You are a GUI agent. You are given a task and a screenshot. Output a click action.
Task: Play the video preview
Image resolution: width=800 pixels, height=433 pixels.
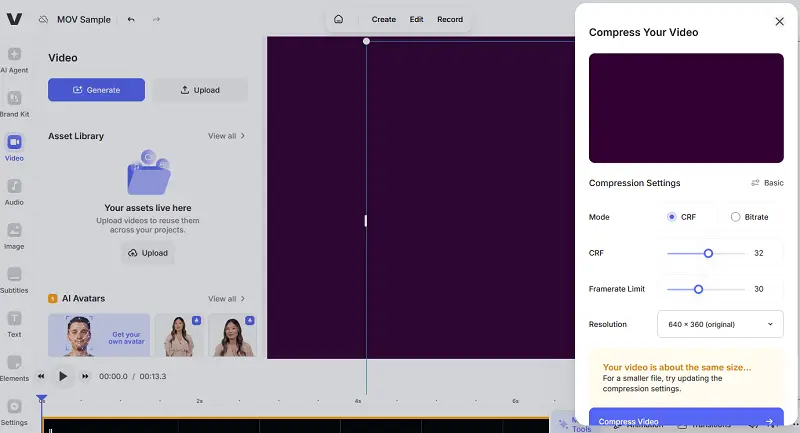(x=63, y=376)
